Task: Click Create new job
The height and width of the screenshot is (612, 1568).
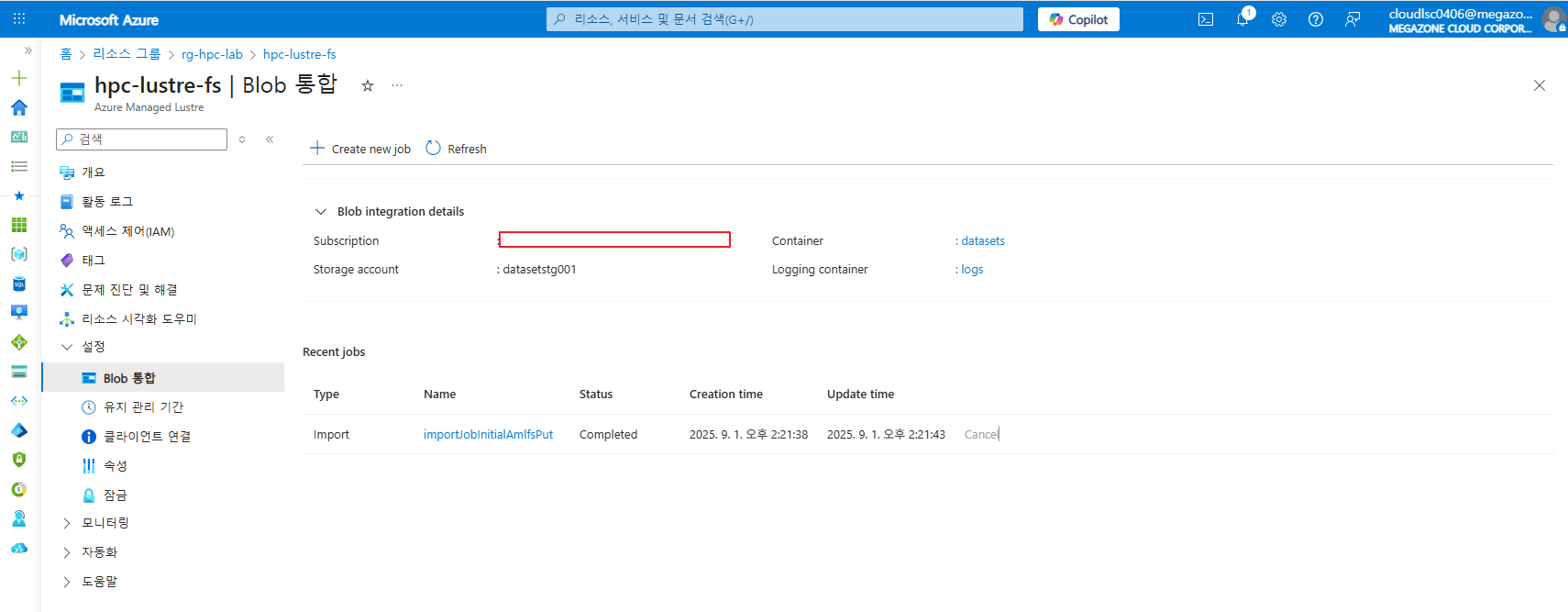Action: [x=360, y=149]
